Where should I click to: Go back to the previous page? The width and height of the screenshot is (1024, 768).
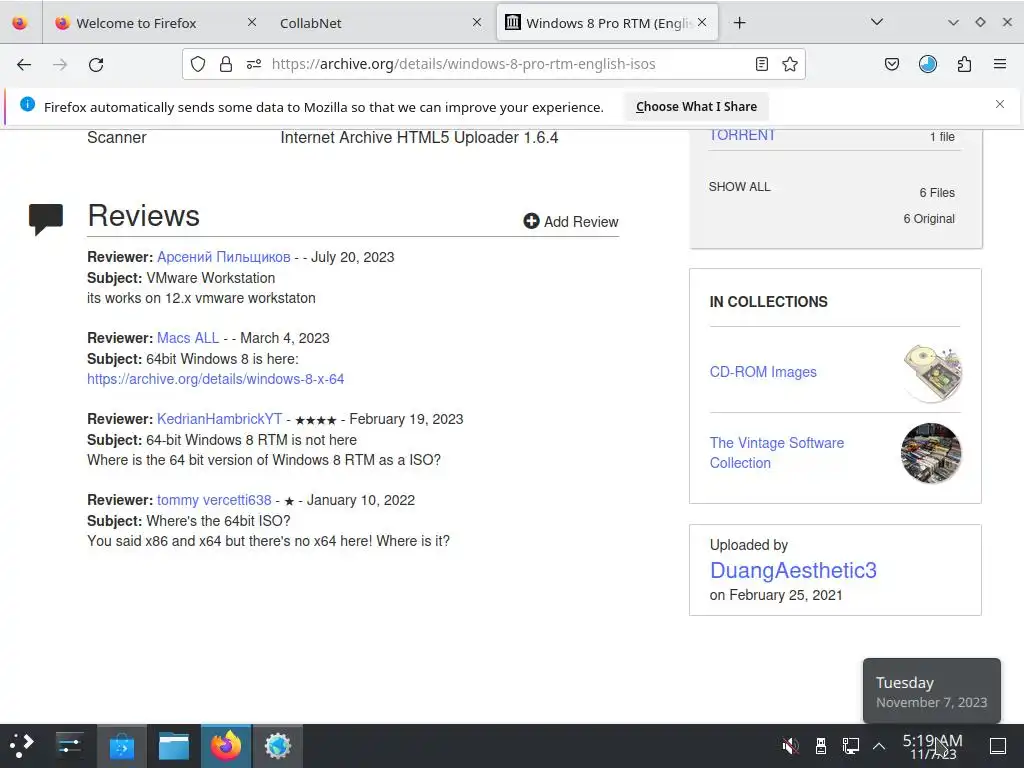[24, 64]
